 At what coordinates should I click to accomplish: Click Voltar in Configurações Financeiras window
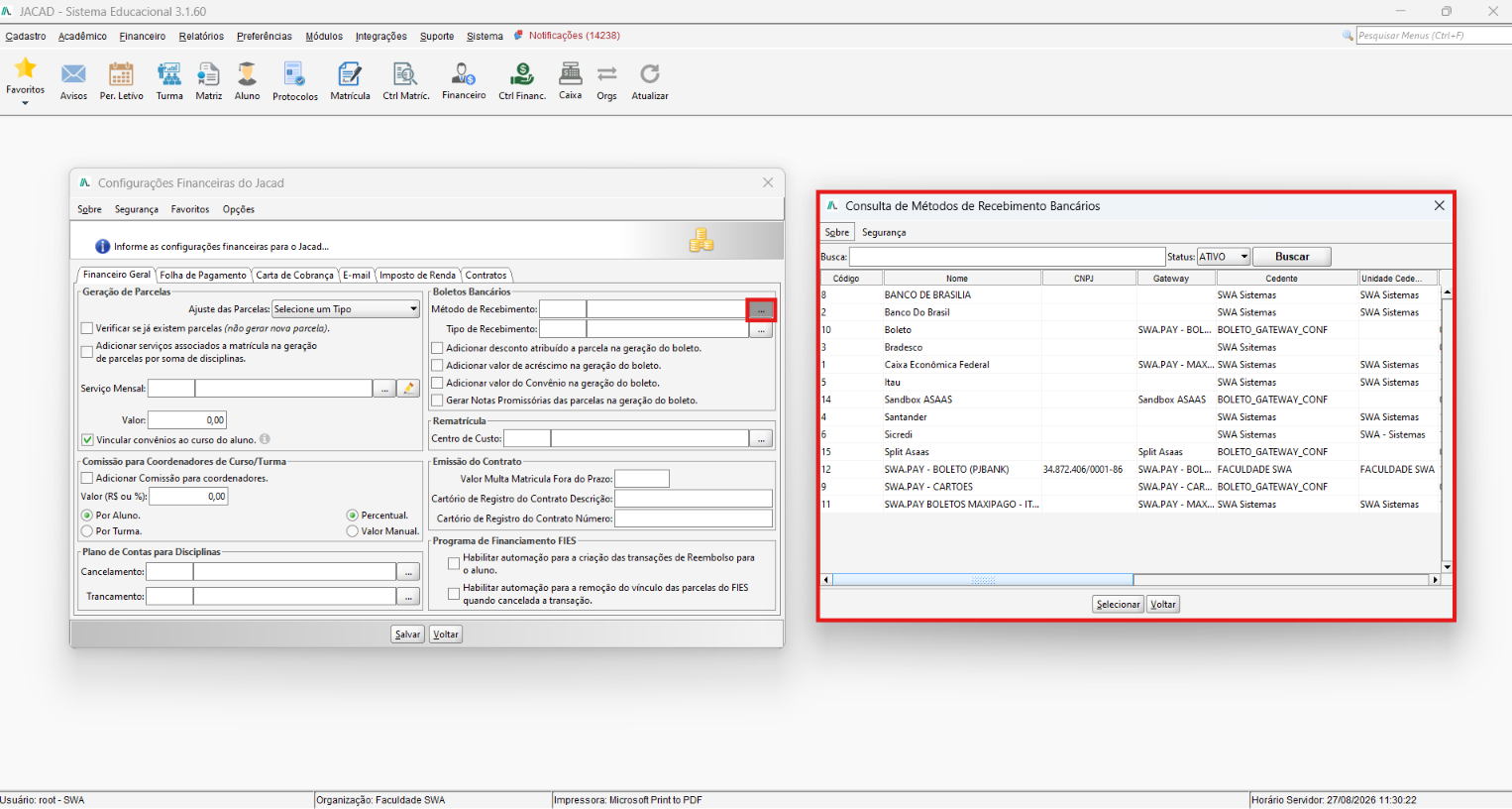tap(446, 635)
